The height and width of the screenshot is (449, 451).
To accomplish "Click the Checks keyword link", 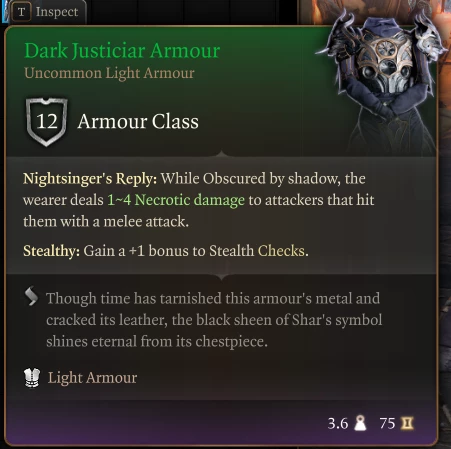I will [x=281, y=251].
